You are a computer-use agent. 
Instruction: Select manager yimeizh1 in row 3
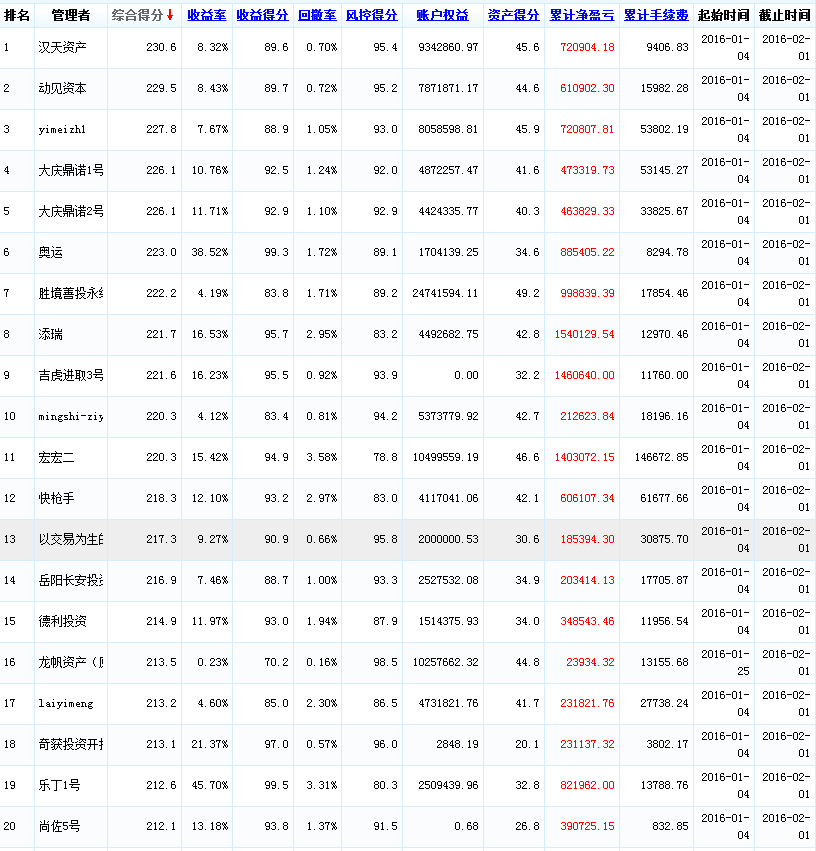pyautogui.click(x=62, y=129)
